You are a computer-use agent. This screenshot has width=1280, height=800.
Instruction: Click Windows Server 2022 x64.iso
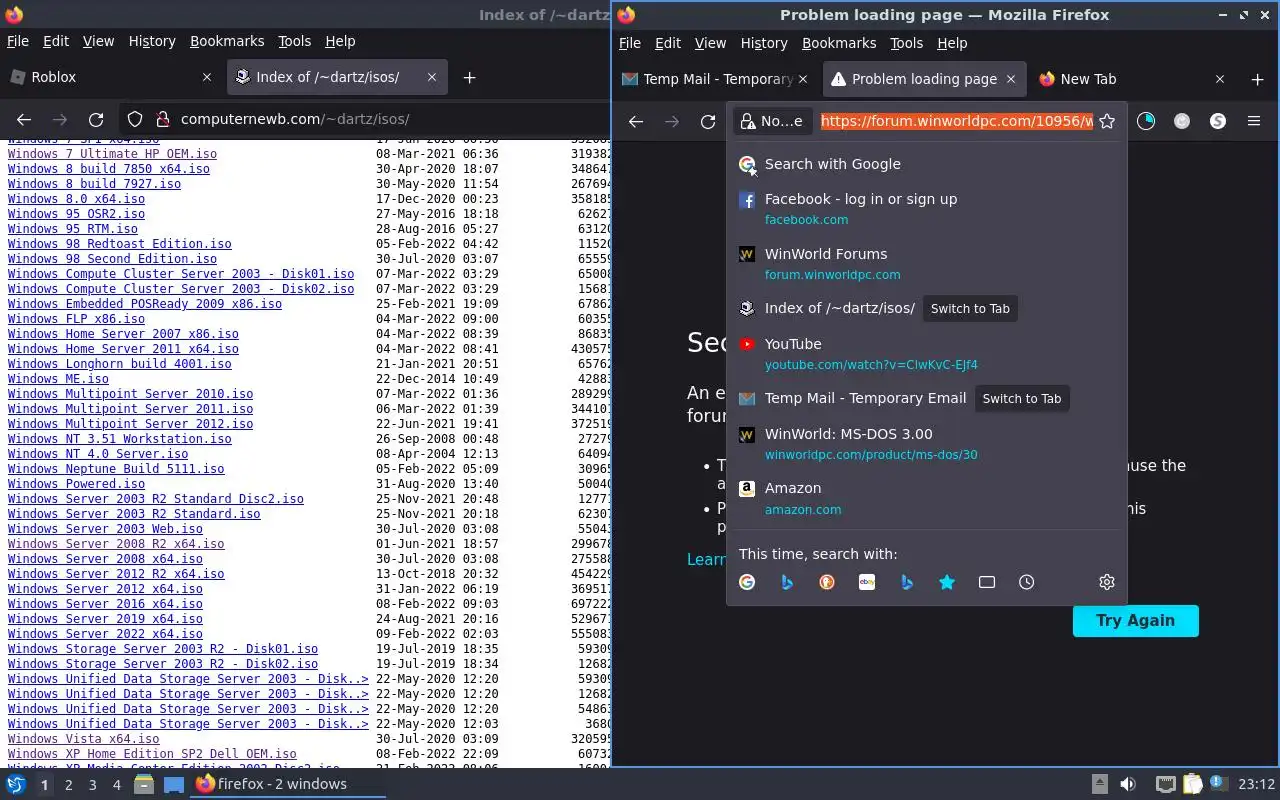click(x=105, y=634)
